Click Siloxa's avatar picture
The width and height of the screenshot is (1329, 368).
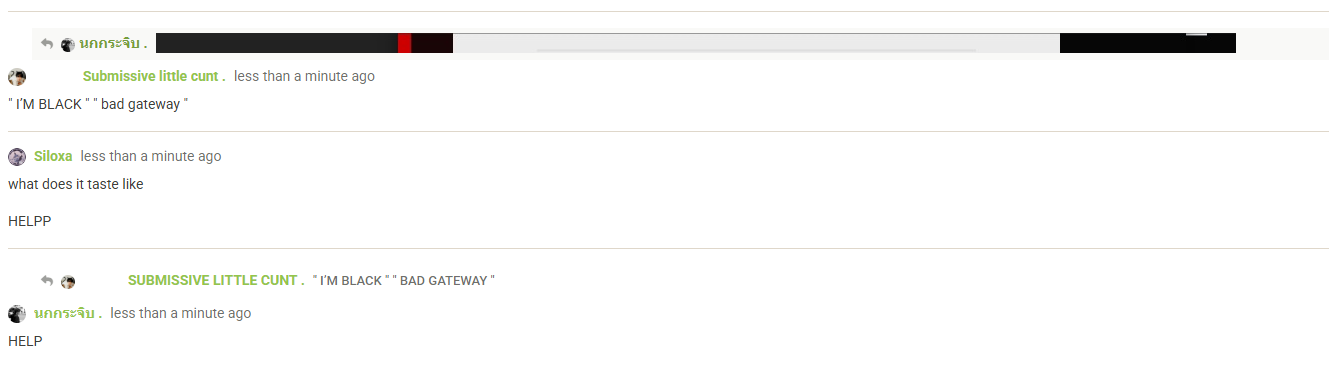[17, 157]
